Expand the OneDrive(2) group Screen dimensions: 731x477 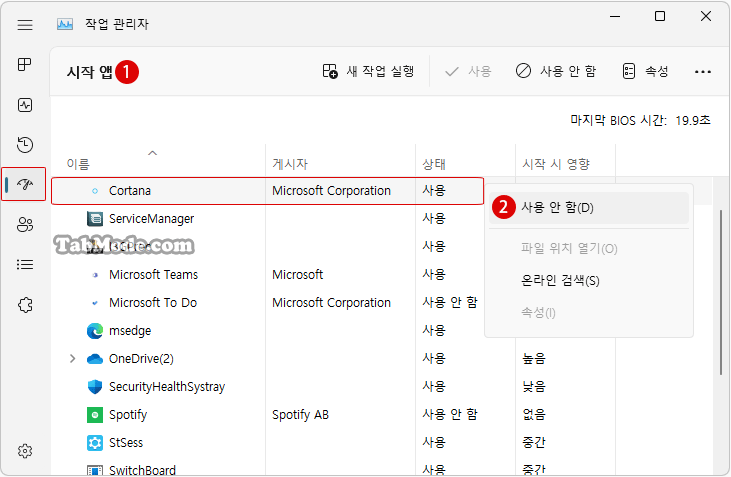(72, 359)
